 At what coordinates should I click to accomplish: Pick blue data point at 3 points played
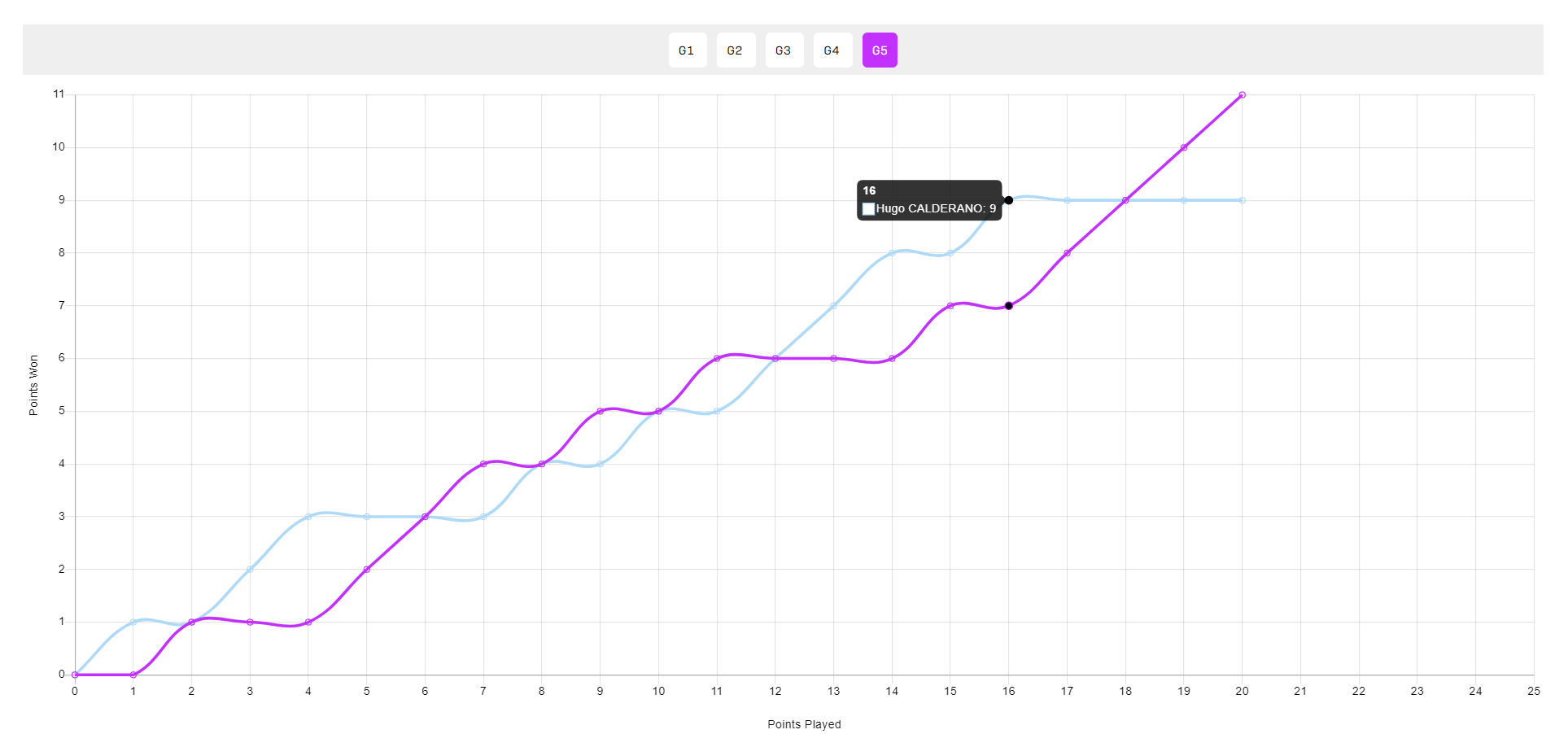tap(250, 570)
